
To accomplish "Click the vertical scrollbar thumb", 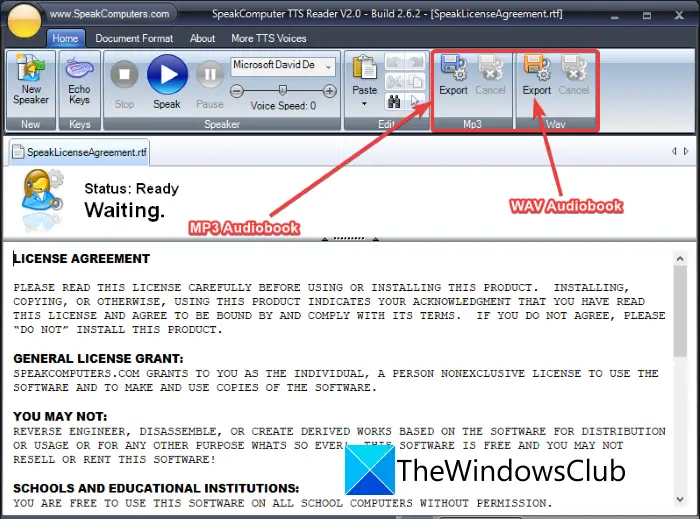I will [680, 311].
